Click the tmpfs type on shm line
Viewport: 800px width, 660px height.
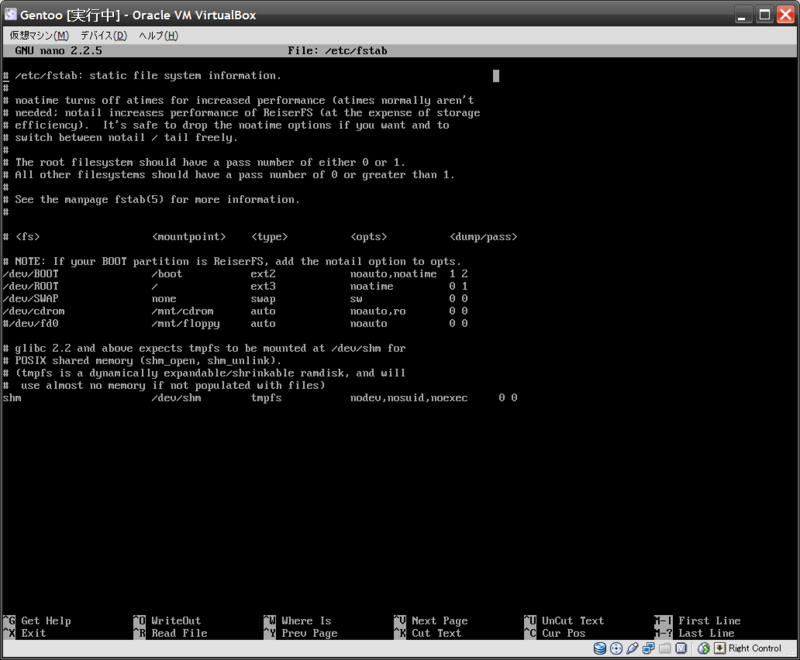(266, 398)
